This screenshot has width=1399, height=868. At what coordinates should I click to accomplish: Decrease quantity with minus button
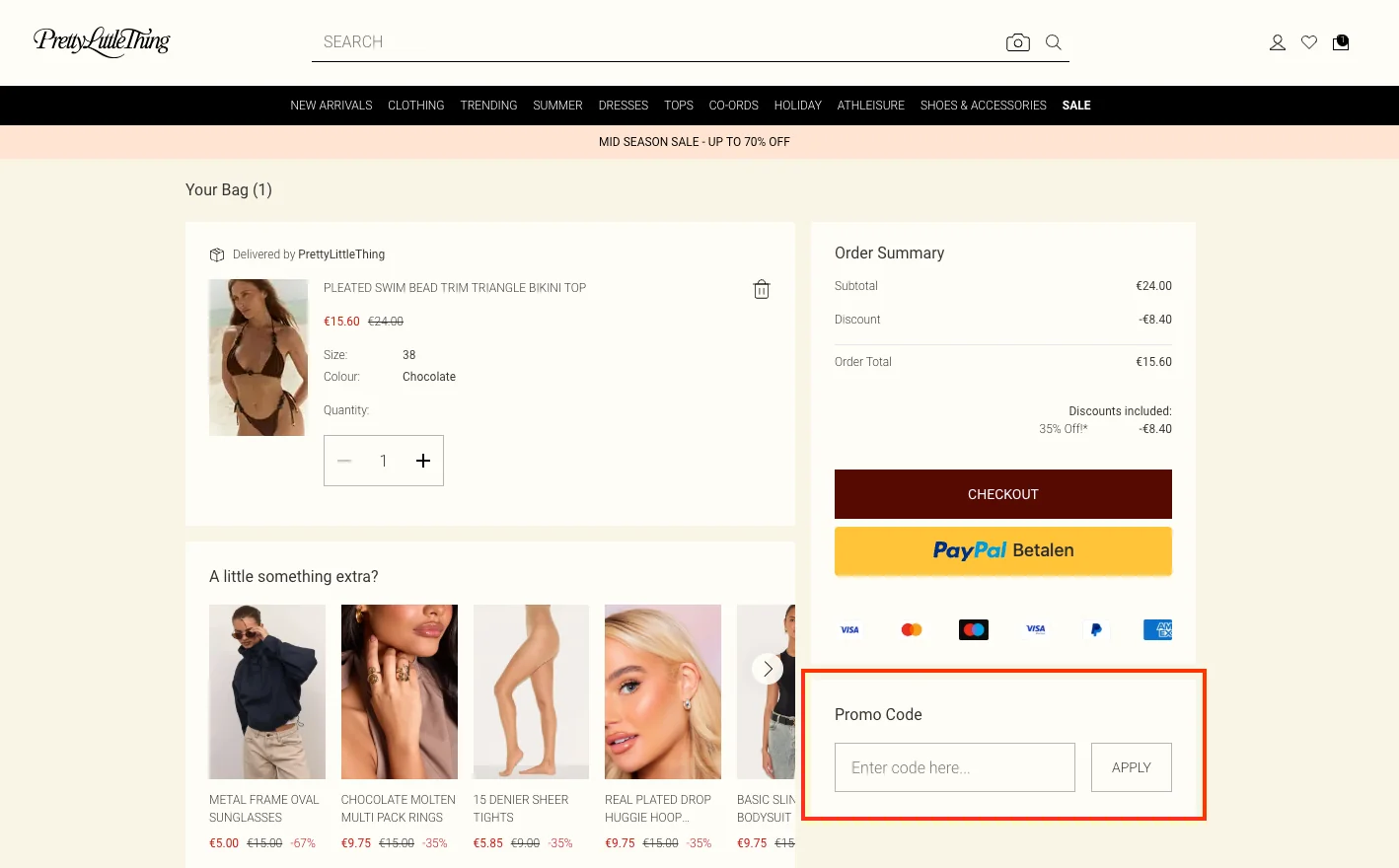(x=344, y=461)
